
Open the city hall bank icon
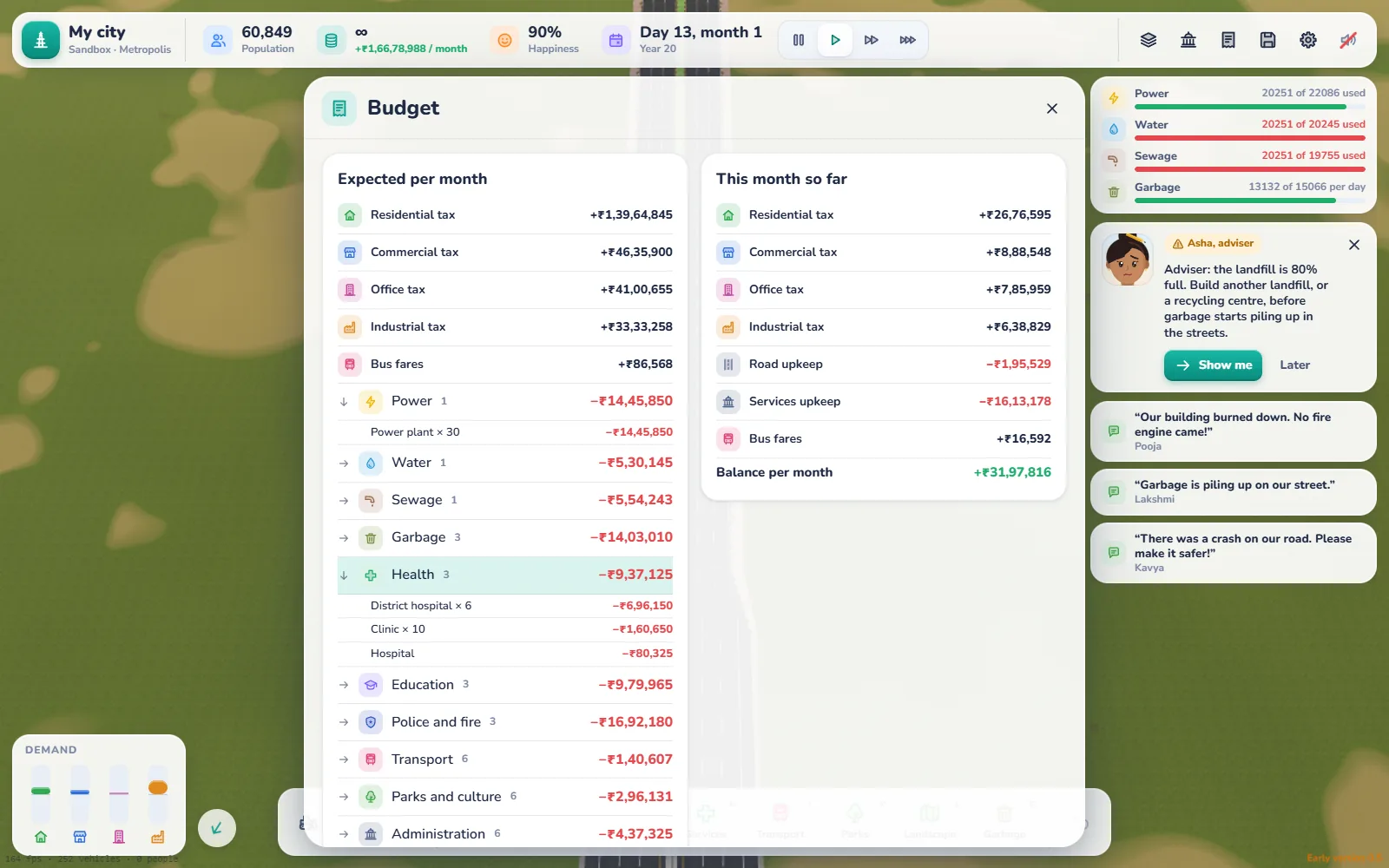click(x=1188, y=40)
